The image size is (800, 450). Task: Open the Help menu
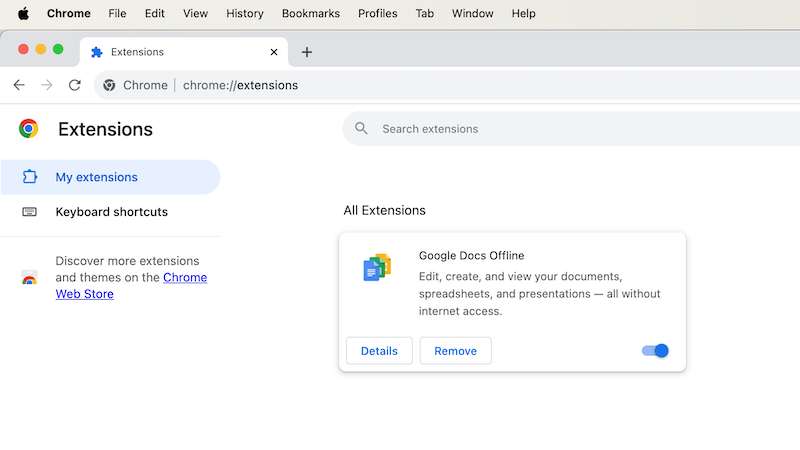click(x=523, y=14)
